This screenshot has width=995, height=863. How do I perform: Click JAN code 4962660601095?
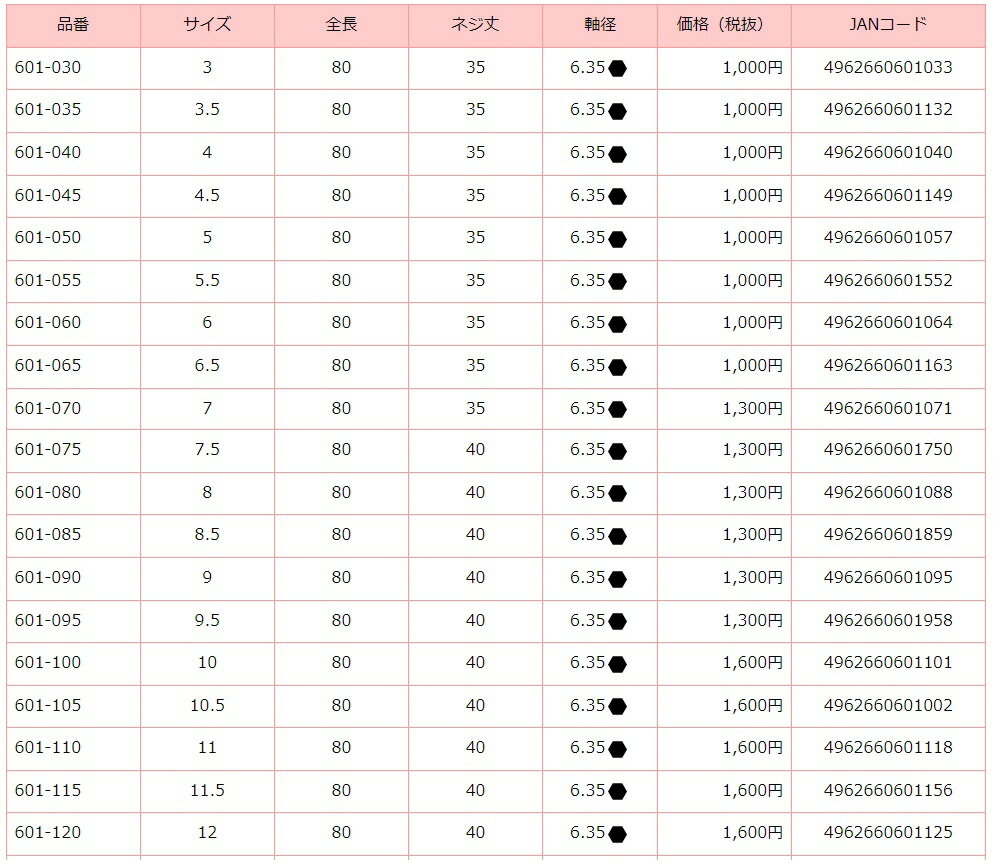[x=888, y=577]
